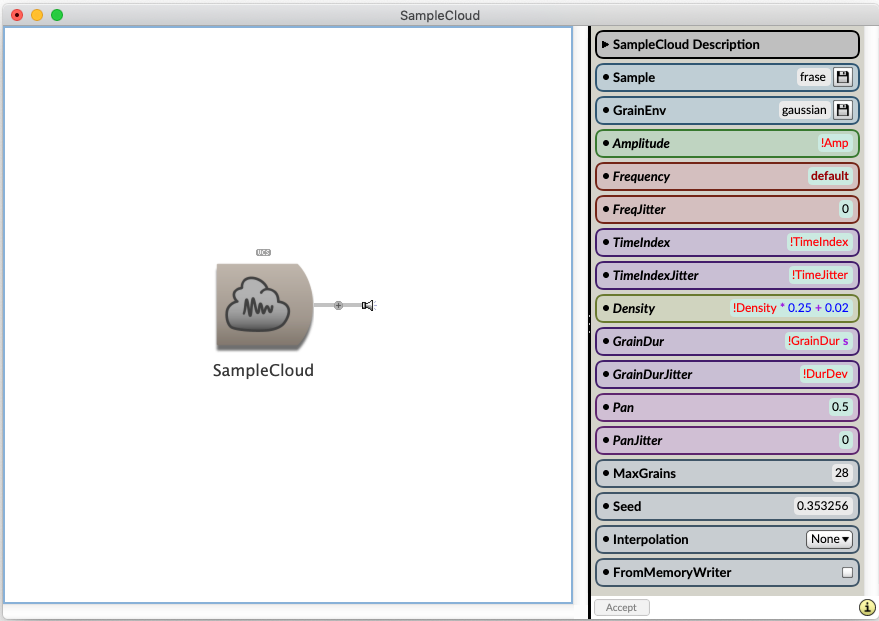Viewport: 879px width, 621px height.
Task: Click the Pan value field
Action: (x=840, y=407)
